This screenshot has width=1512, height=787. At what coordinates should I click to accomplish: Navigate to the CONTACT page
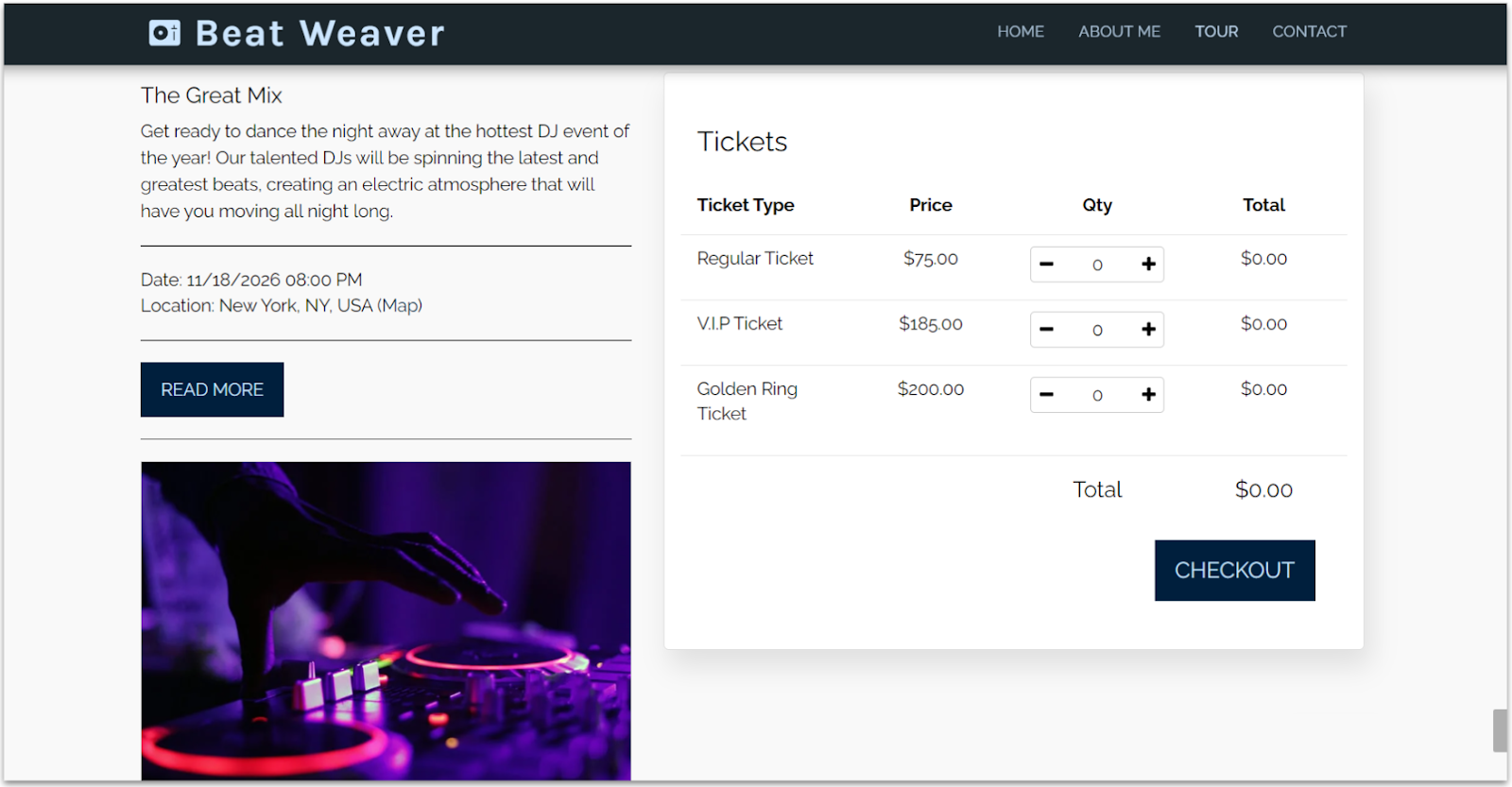1309,31
